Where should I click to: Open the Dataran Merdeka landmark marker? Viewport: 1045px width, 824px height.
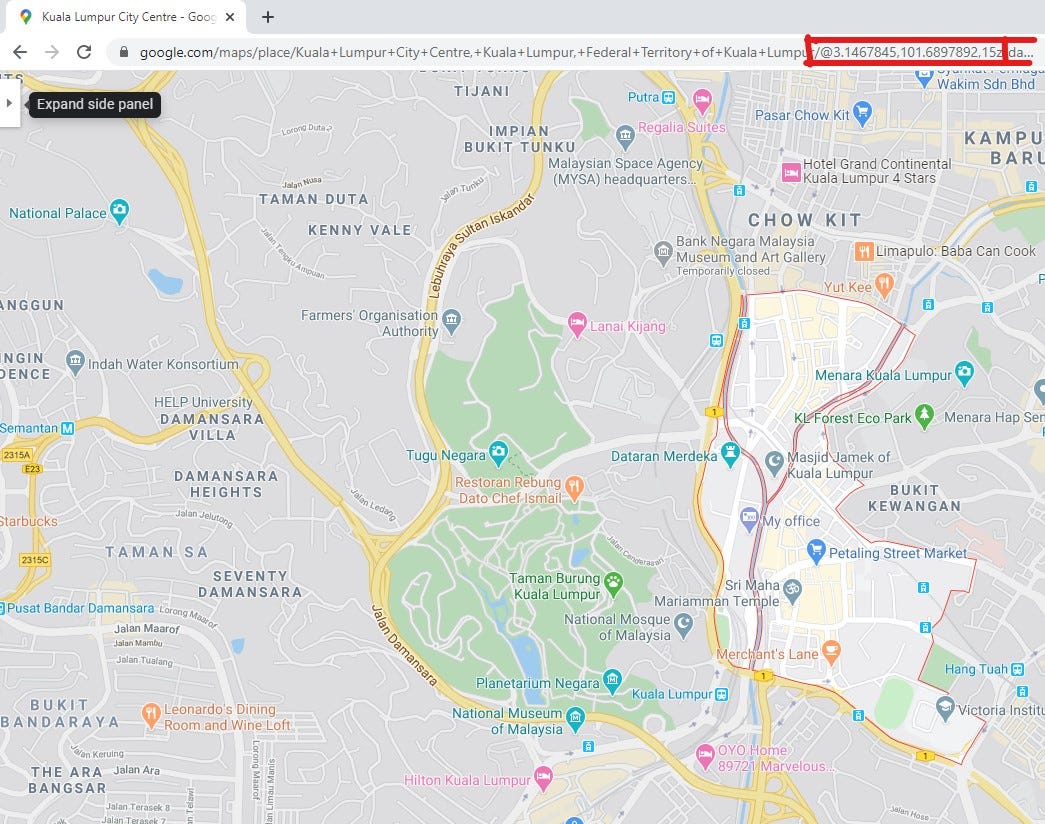point(730,454)
